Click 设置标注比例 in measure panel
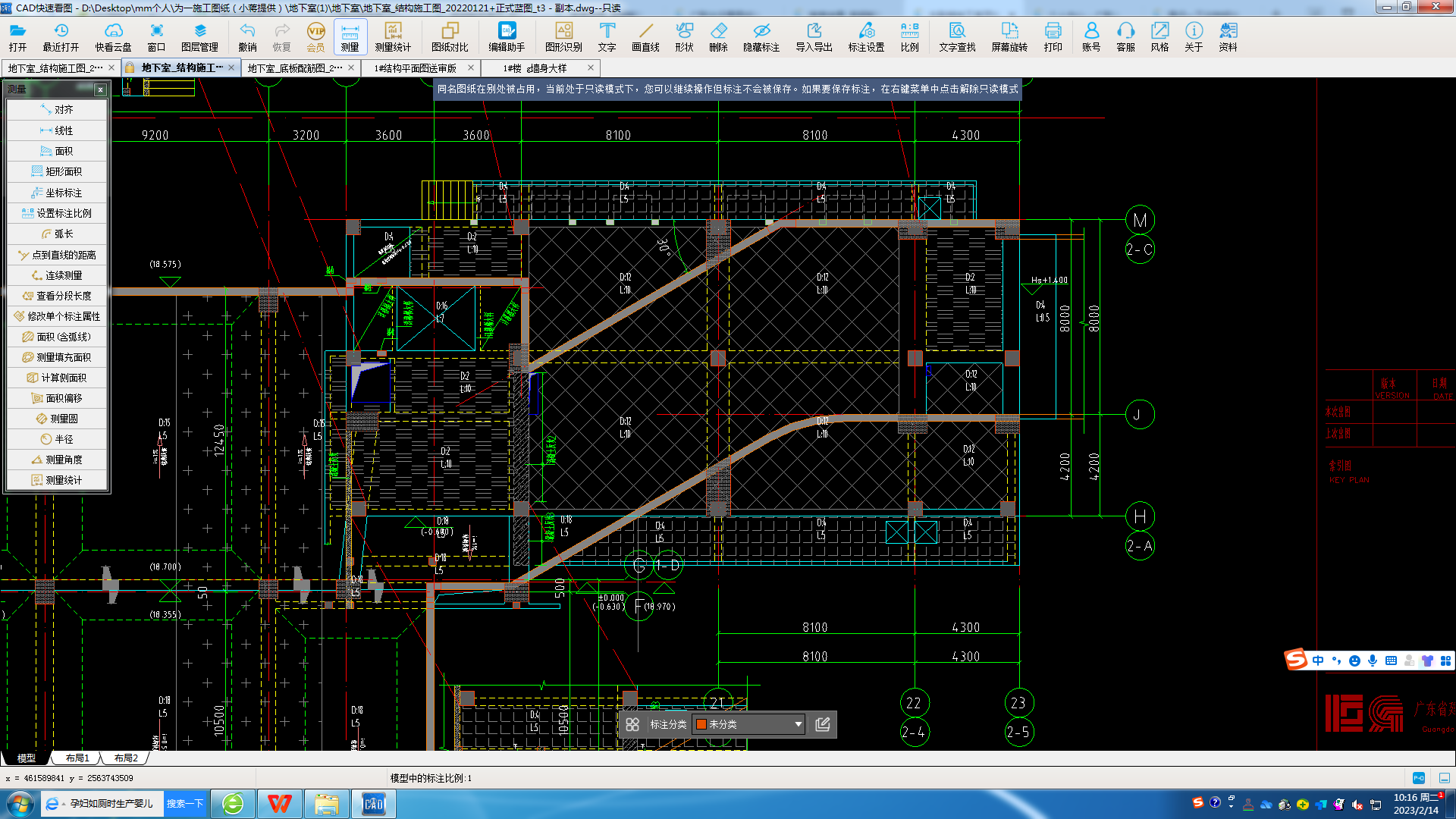1456x819 pixels. (x=57, y=213)
